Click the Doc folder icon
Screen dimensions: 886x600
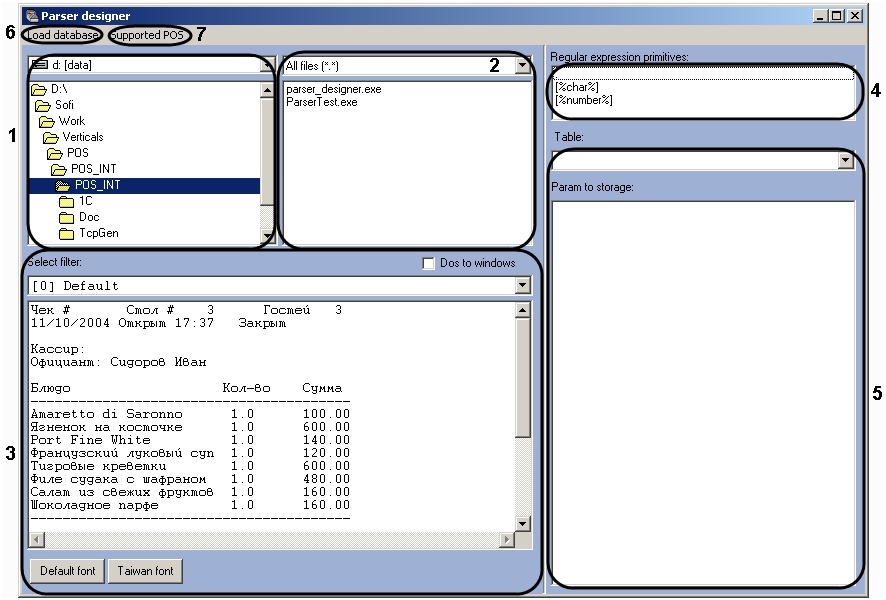click(x=67, y=217)
